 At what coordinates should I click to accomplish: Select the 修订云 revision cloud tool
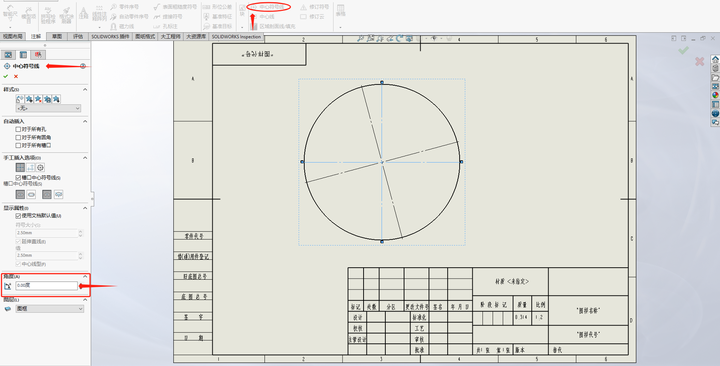(x=312, y=17)
